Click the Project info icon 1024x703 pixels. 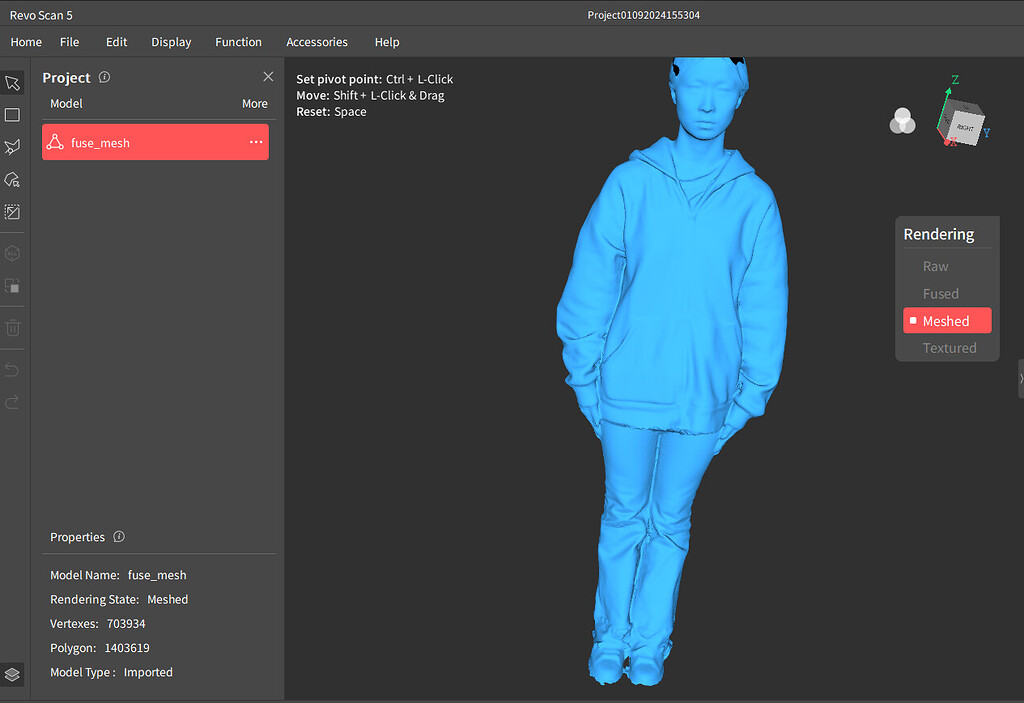pos(104,77)
